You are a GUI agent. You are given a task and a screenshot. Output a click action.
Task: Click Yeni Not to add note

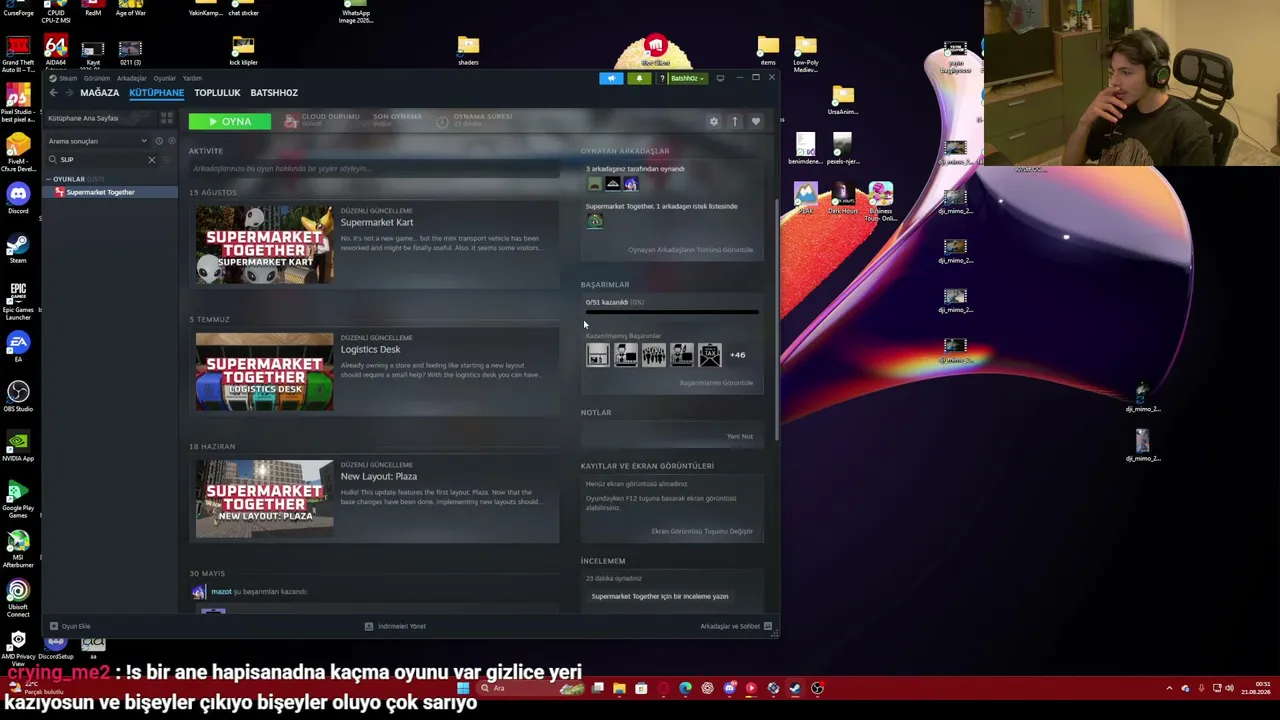(x=740, y=436)
